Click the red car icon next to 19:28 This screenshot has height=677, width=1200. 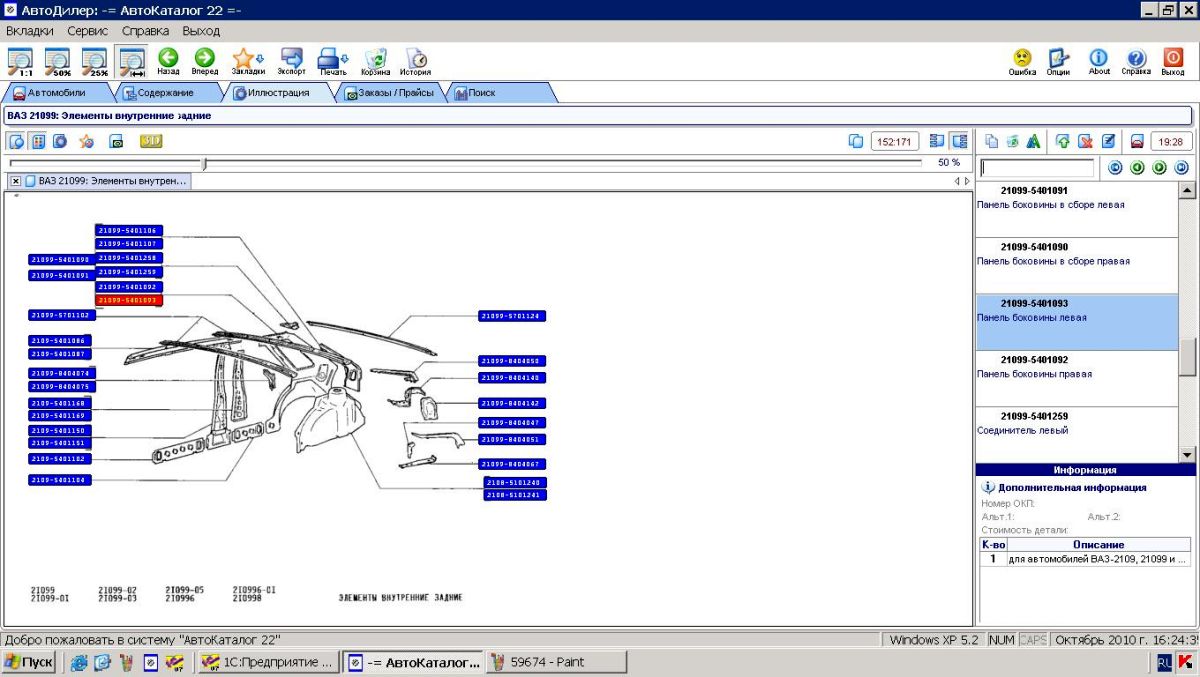tap(1137, 141)
